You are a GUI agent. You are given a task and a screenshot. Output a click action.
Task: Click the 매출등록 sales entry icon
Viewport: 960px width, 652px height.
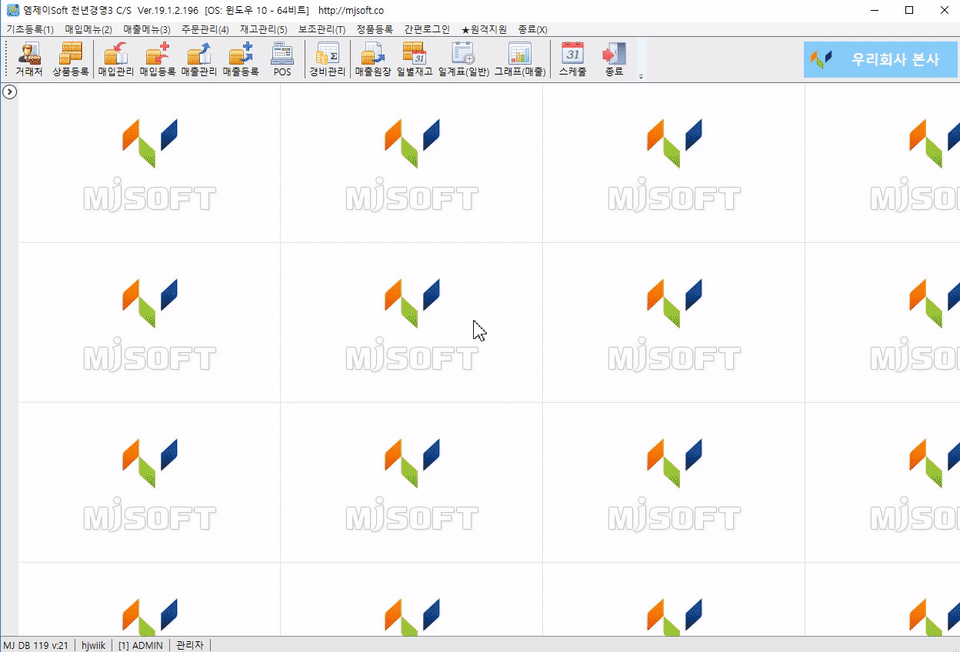click(241, 59)
